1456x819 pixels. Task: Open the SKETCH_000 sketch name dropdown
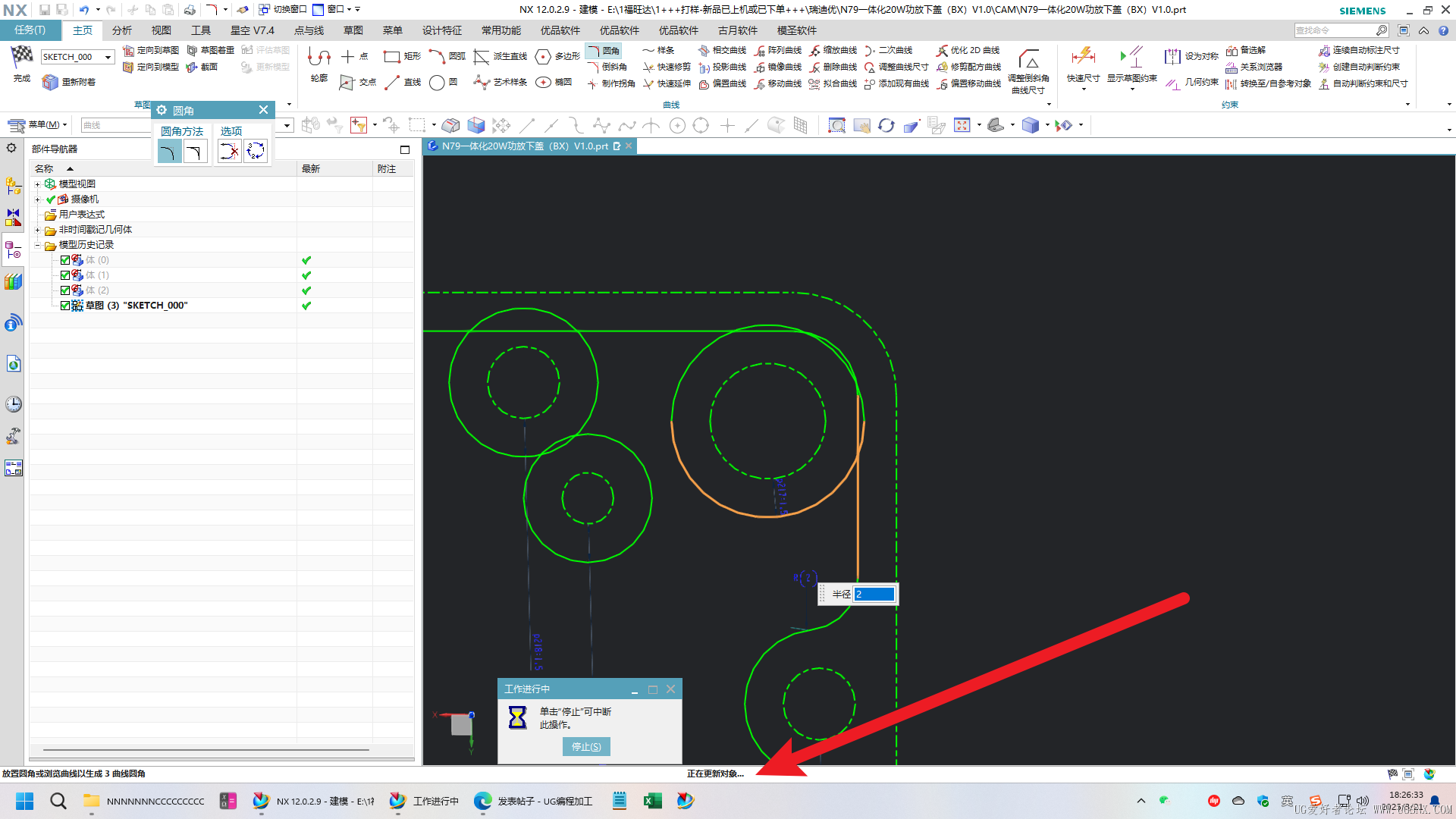[x=108, y=57]
